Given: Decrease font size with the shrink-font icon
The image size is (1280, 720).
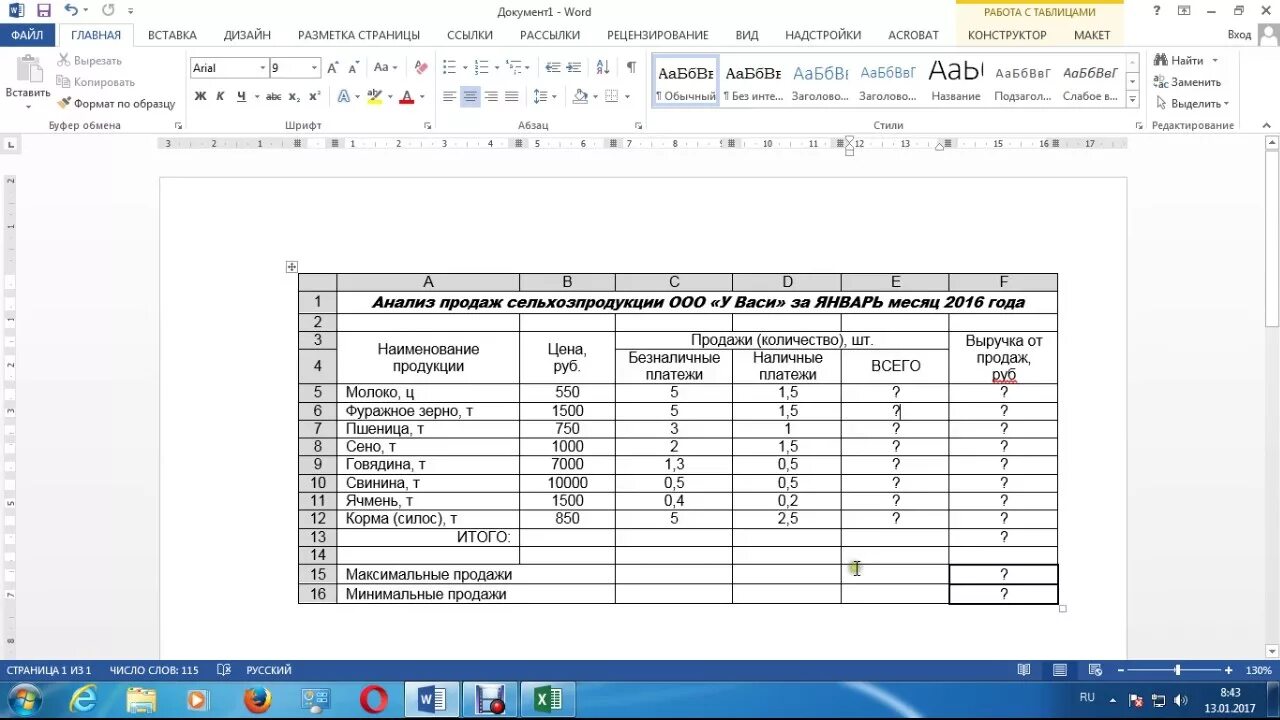Looking at the screenshot, I should (353, 68).
